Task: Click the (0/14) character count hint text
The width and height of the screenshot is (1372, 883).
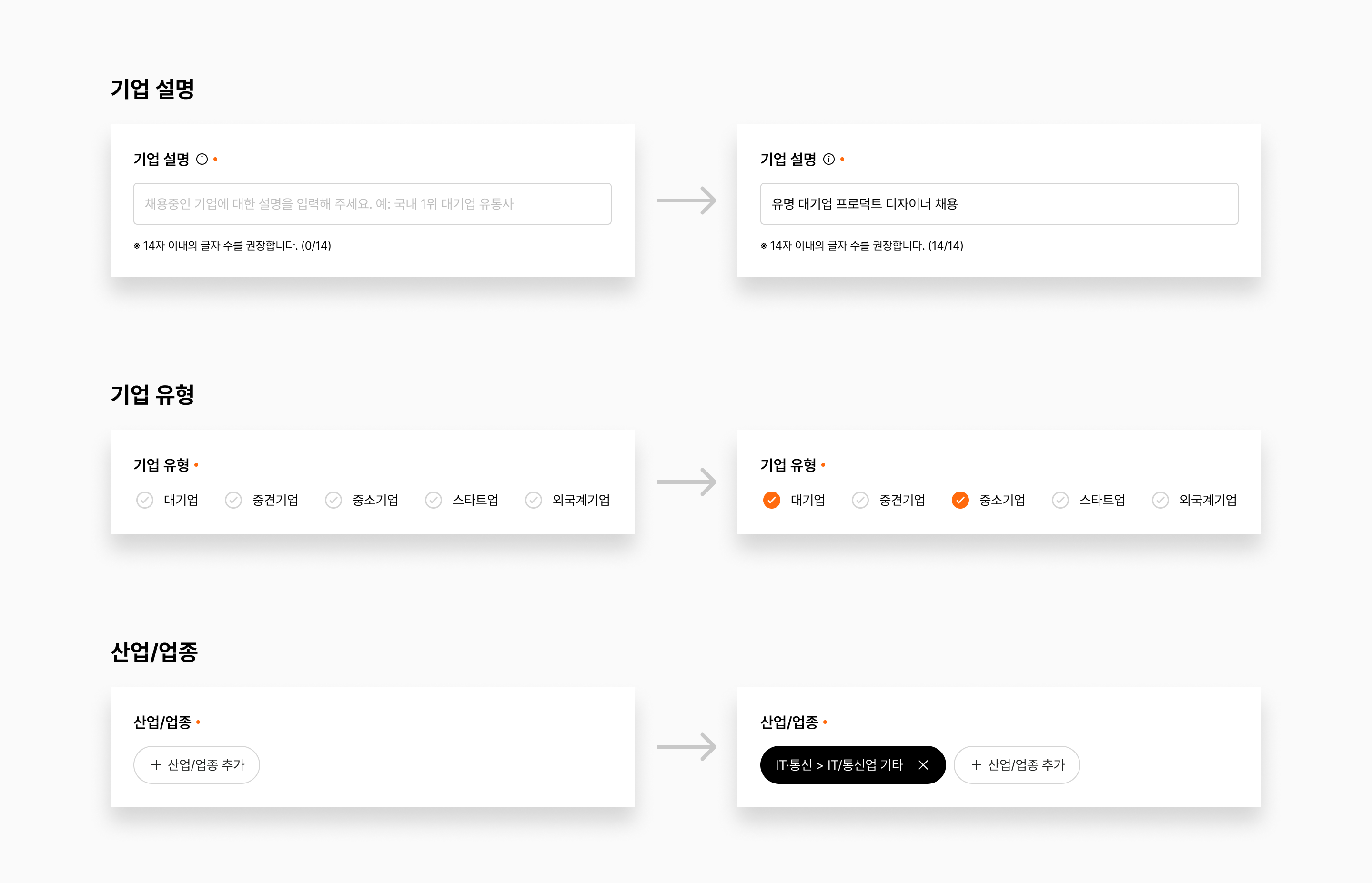Action: [316, 246]
